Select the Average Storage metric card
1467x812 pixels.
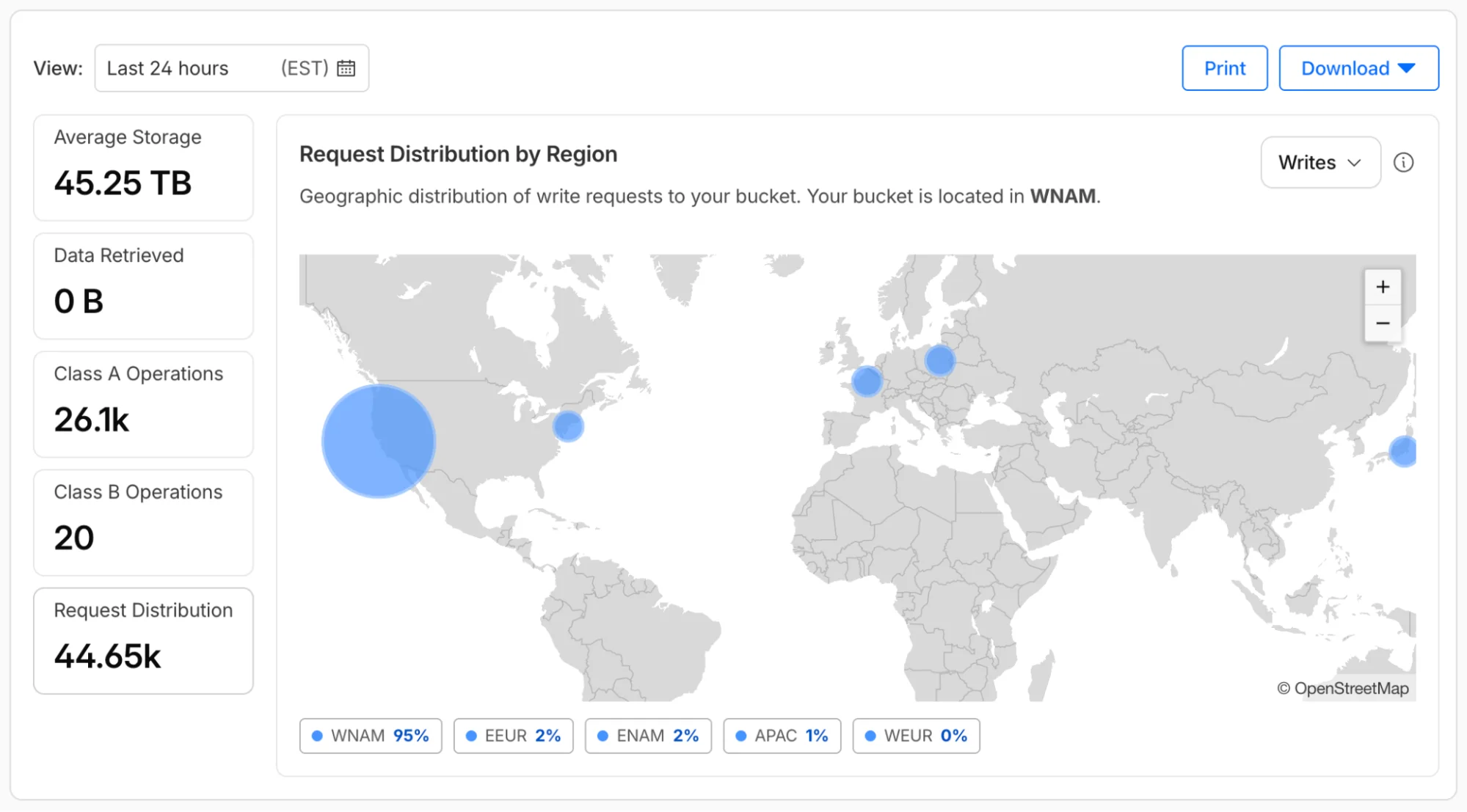[142, 167]
